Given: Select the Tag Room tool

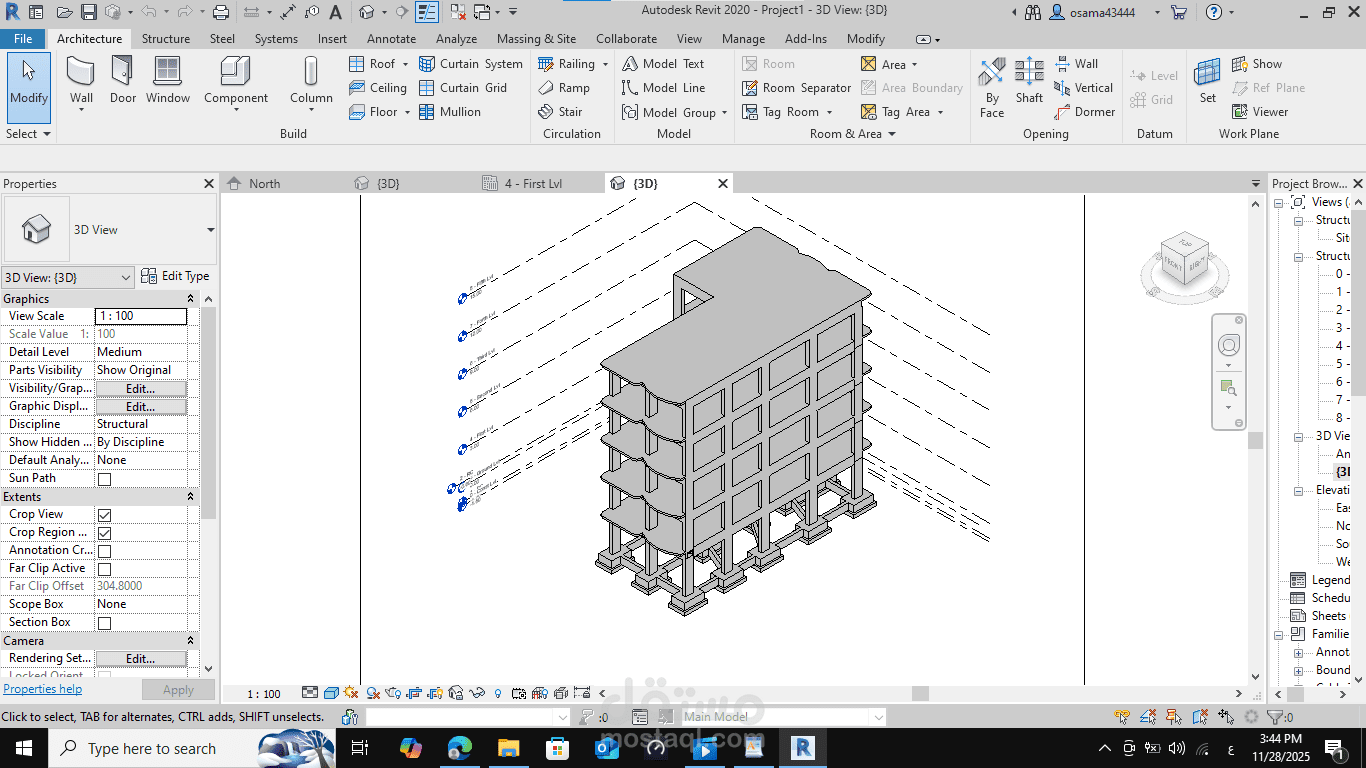Looking at the screenshot, I should (x=786, y=112).
